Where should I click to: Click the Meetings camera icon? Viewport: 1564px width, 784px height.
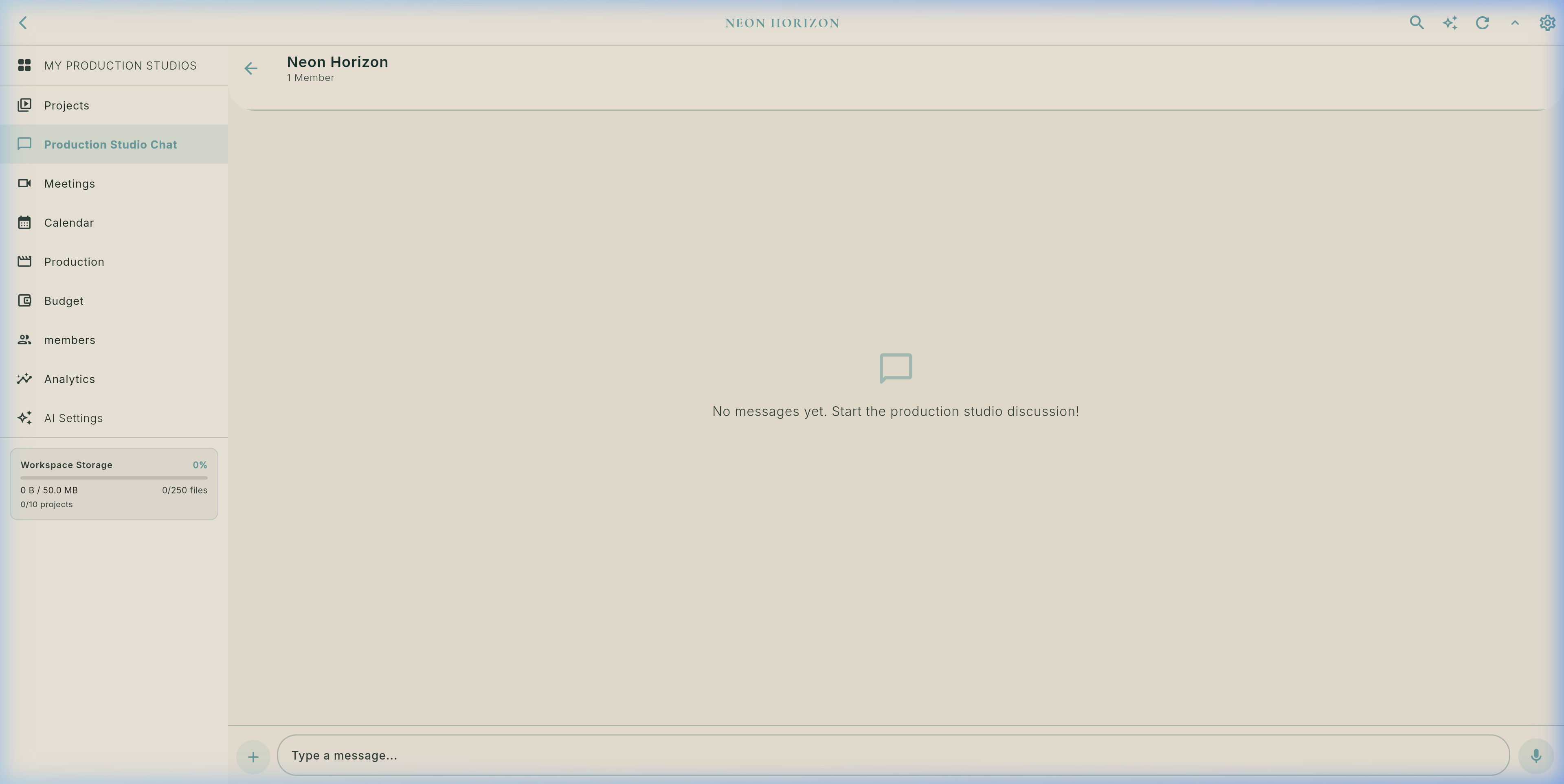click(24, 183)
